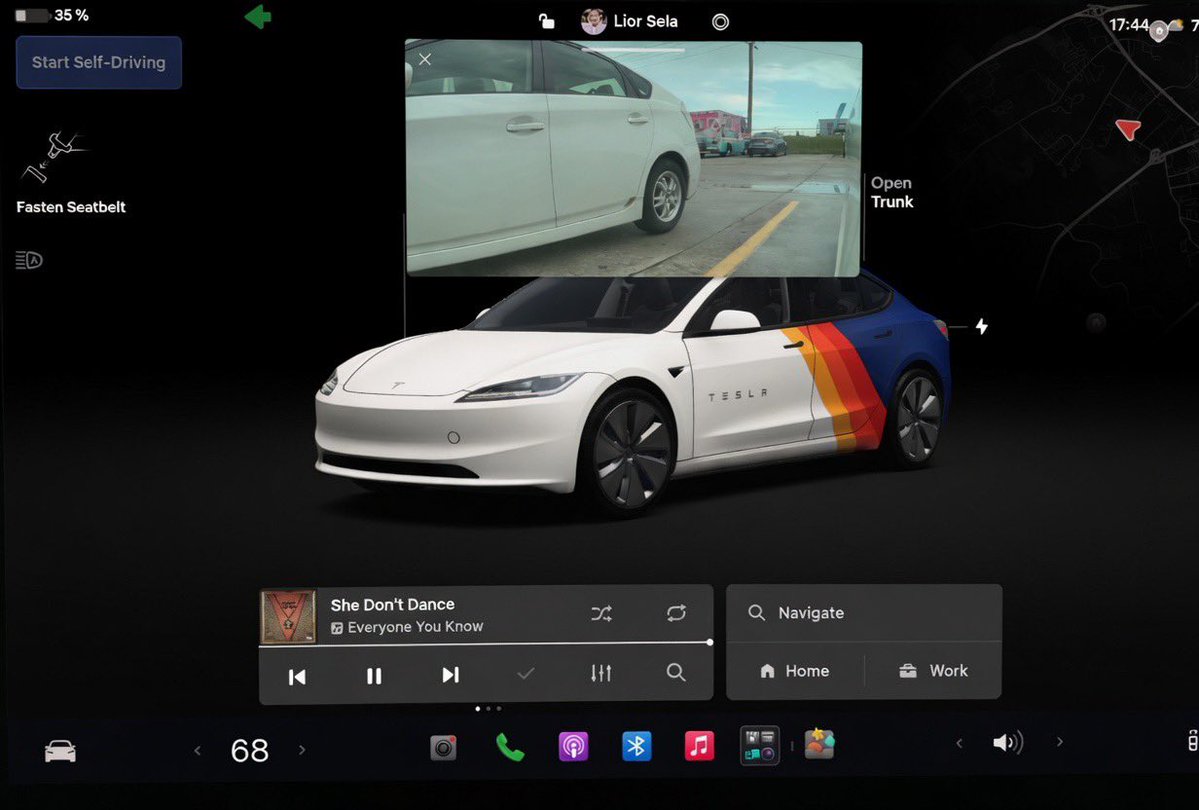The height and width of the screenshot is (810, 1199).
Task: Toggle repeat for the music player
Action: 676,613
